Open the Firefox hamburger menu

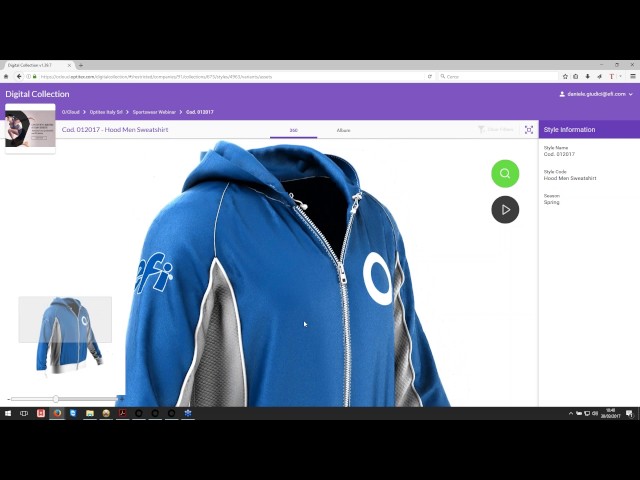[633, 76]
